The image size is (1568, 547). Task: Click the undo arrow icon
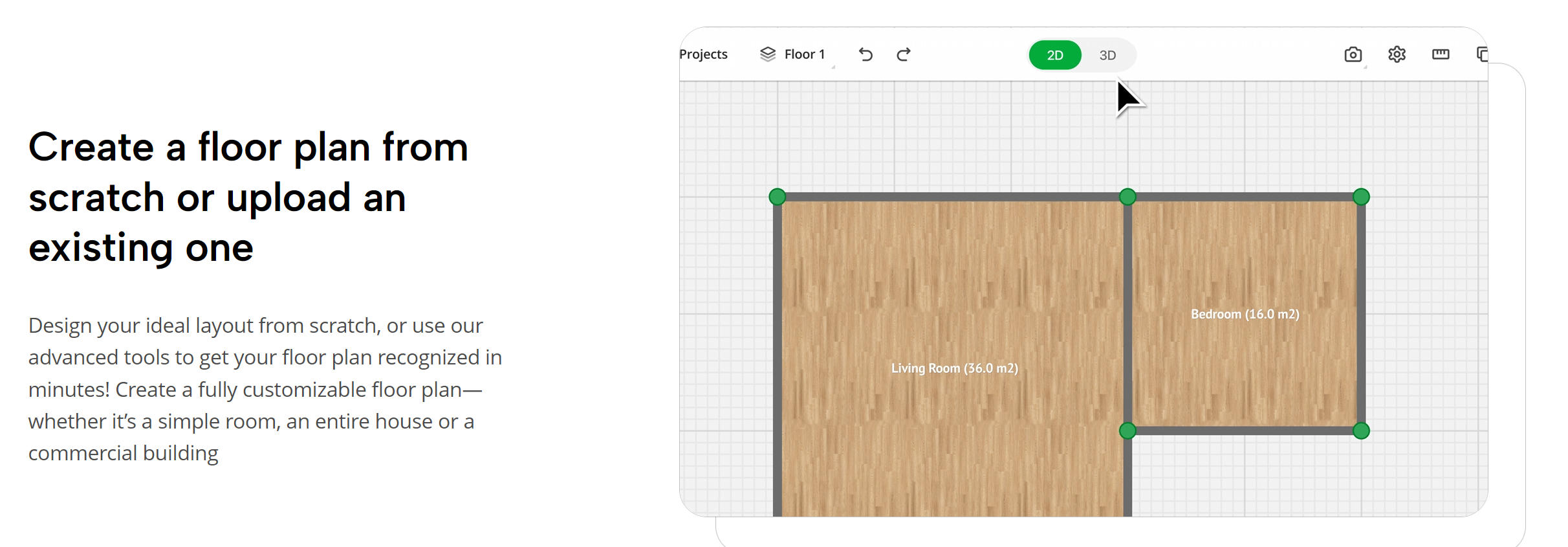pos(866,54)
